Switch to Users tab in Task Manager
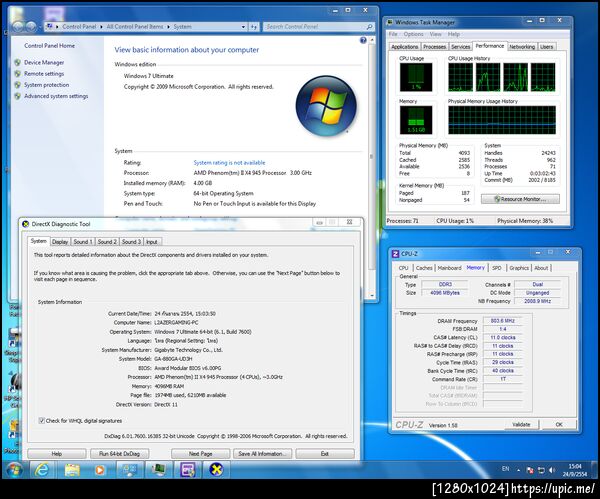The image size is (600, 499). point(546,47)
